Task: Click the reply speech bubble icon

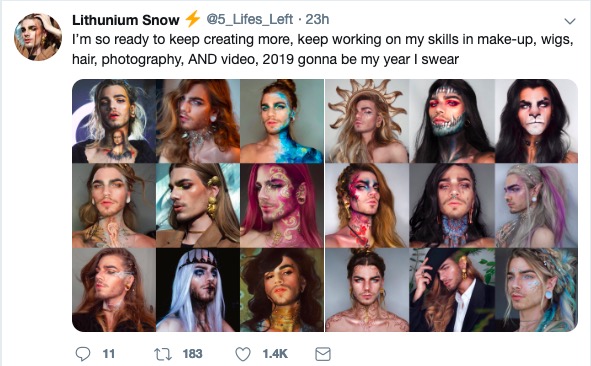Action: 83,354
